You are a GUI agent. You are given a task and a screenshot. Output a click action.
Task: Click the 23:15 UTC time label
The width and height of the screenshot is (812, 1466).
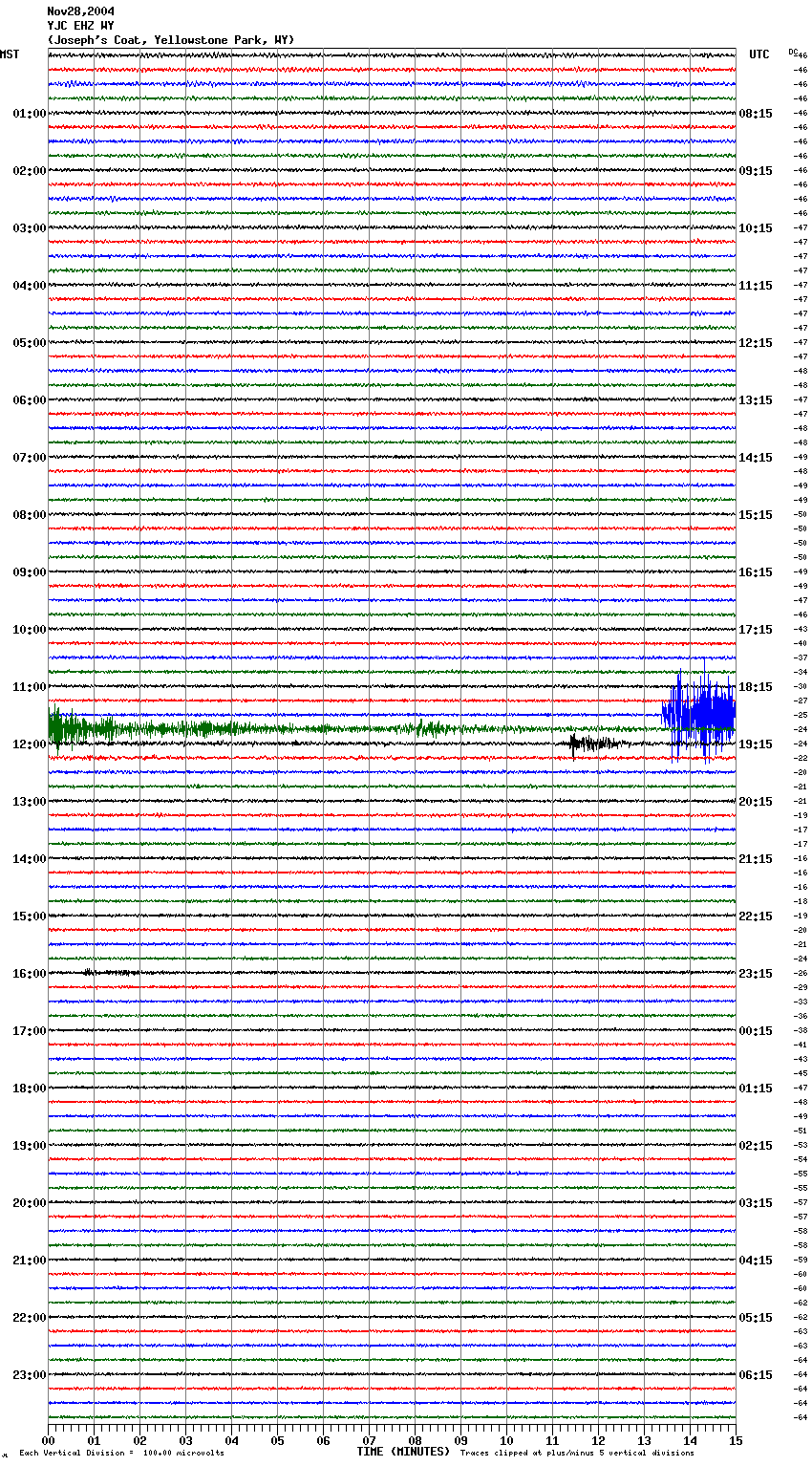click(x=756, y=974)
